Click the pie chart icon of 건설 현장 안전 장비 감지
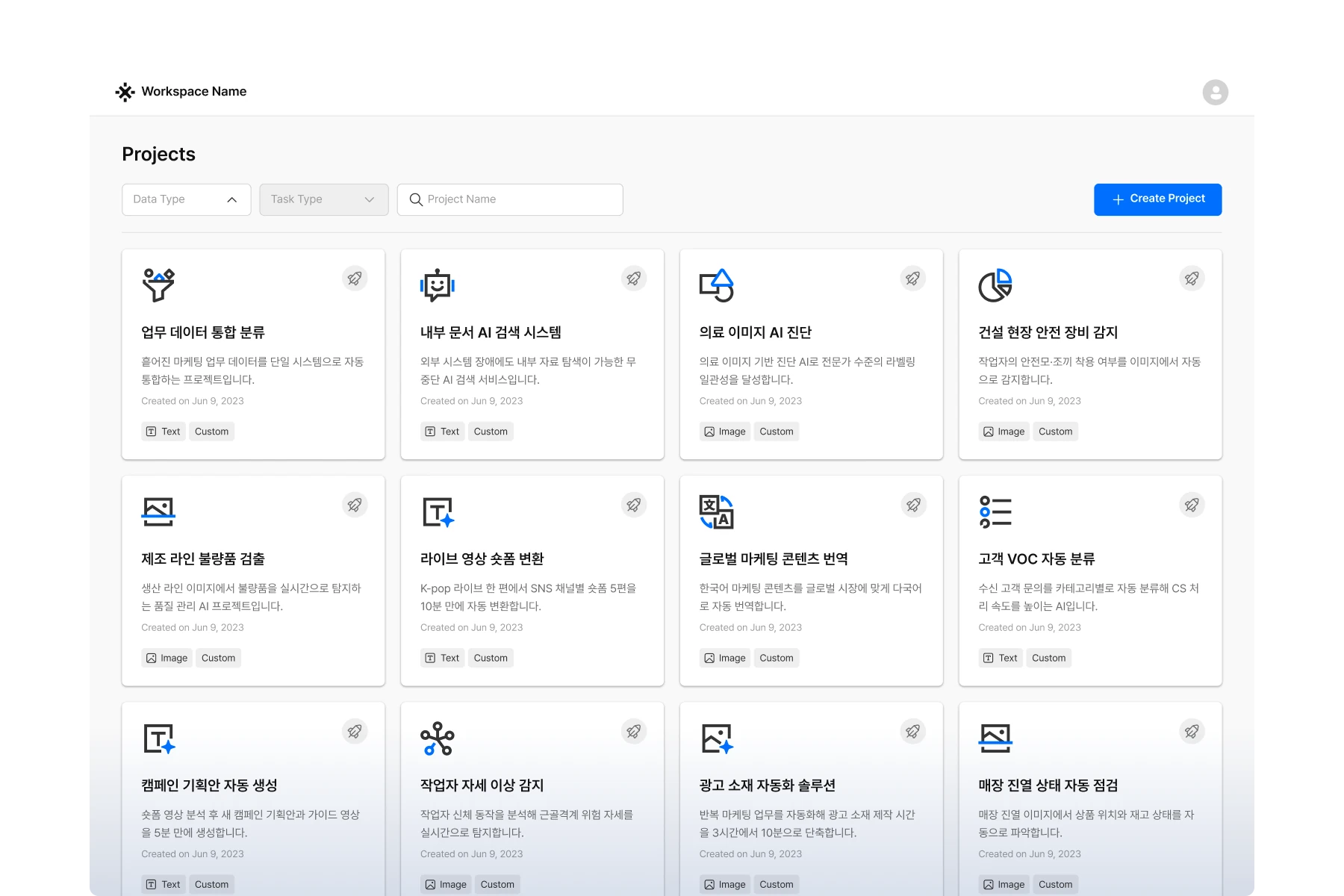 coord(995,285)
